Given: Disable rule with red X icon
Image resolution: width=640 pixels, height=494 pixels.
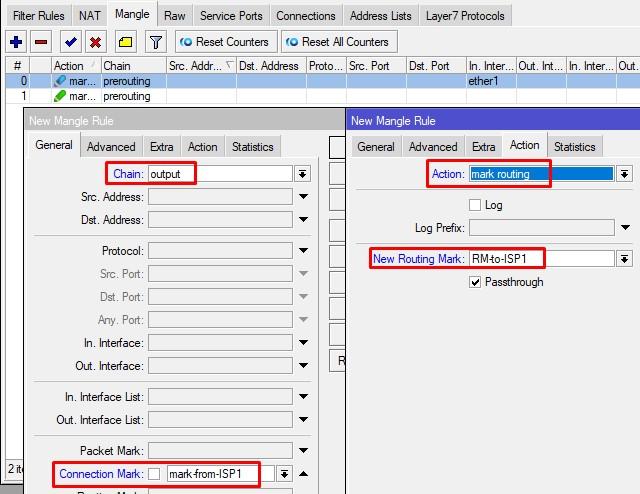Looking at the screenshot, I should pyautogui.click(x=96, y=42).
